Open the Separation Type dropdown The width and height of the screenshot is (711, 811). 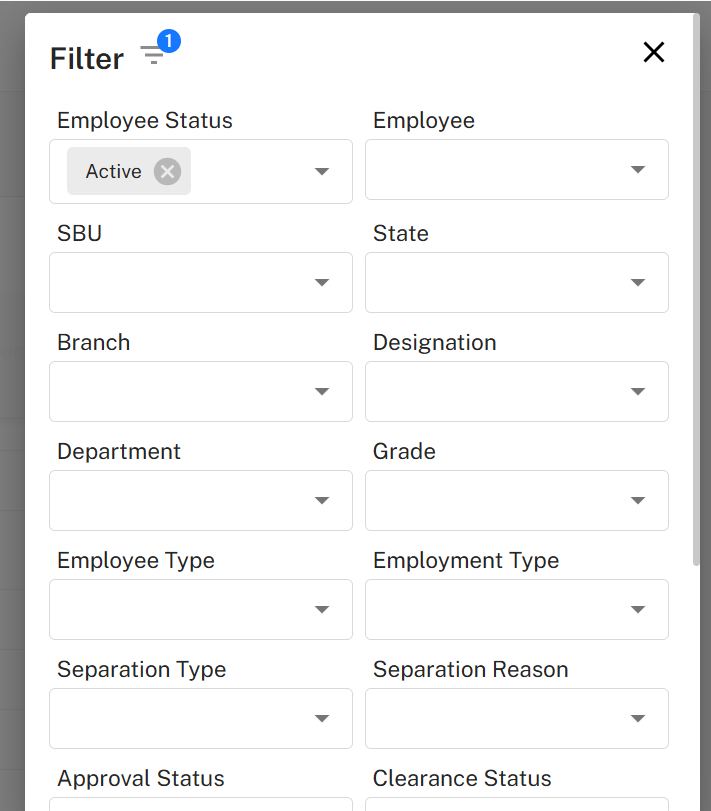click(322, 719)
